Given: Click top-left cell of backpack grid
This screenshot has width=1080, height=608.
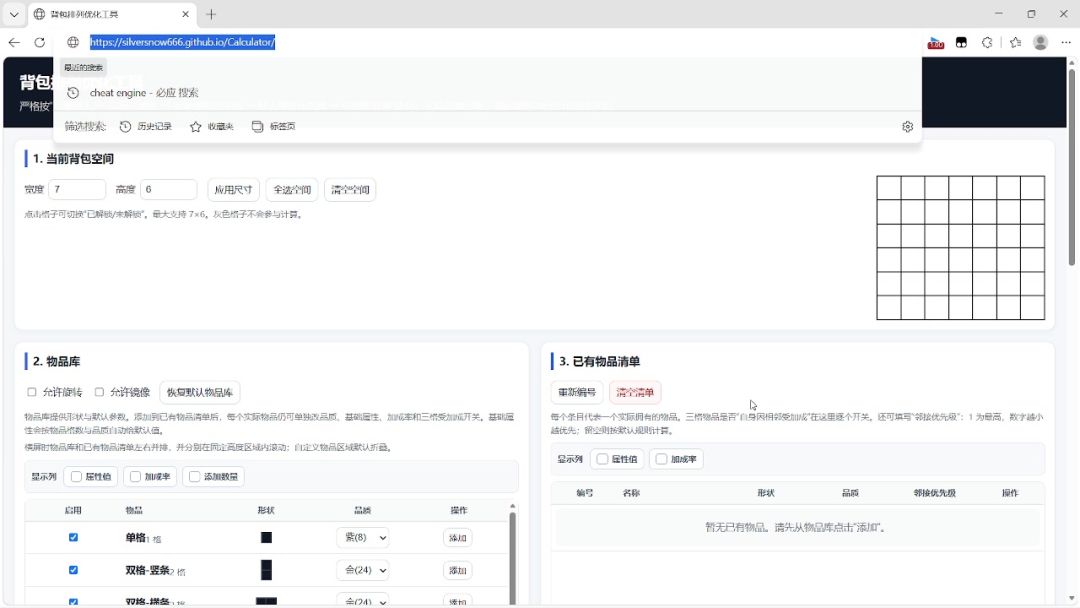Looking at the screenshot, I should click(889, 188).
